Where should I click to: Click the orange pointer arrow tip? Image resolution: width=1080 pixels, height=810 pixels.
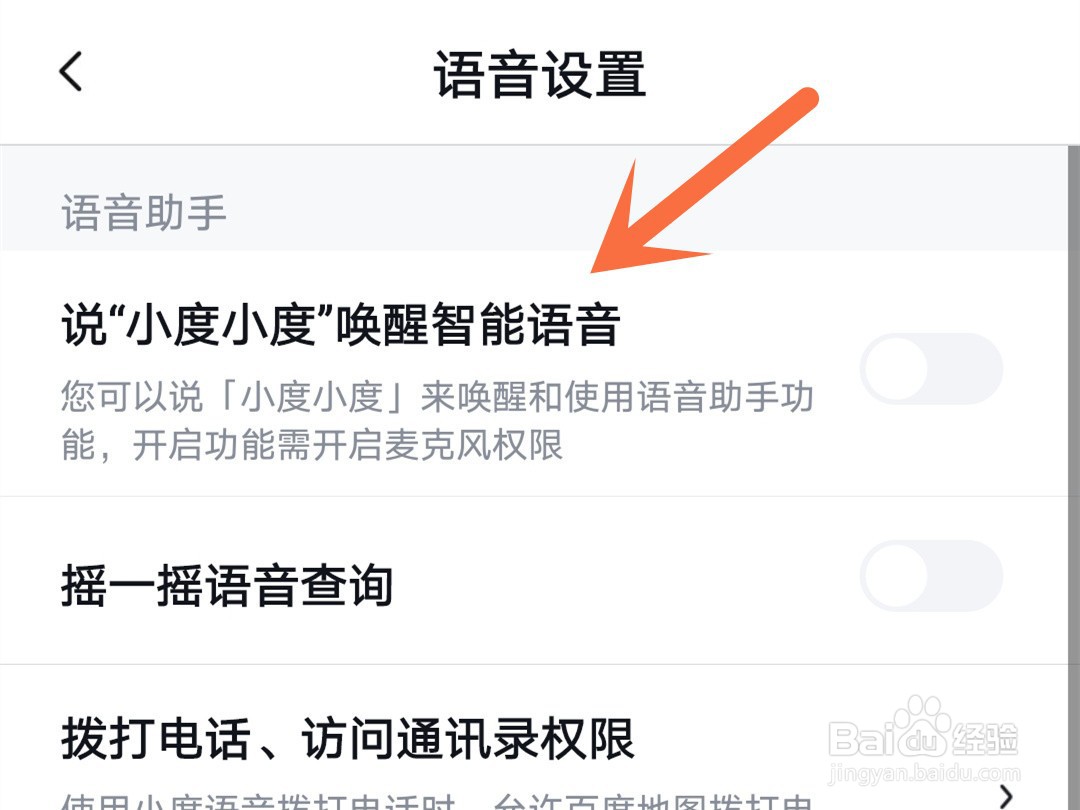[595, 270]
